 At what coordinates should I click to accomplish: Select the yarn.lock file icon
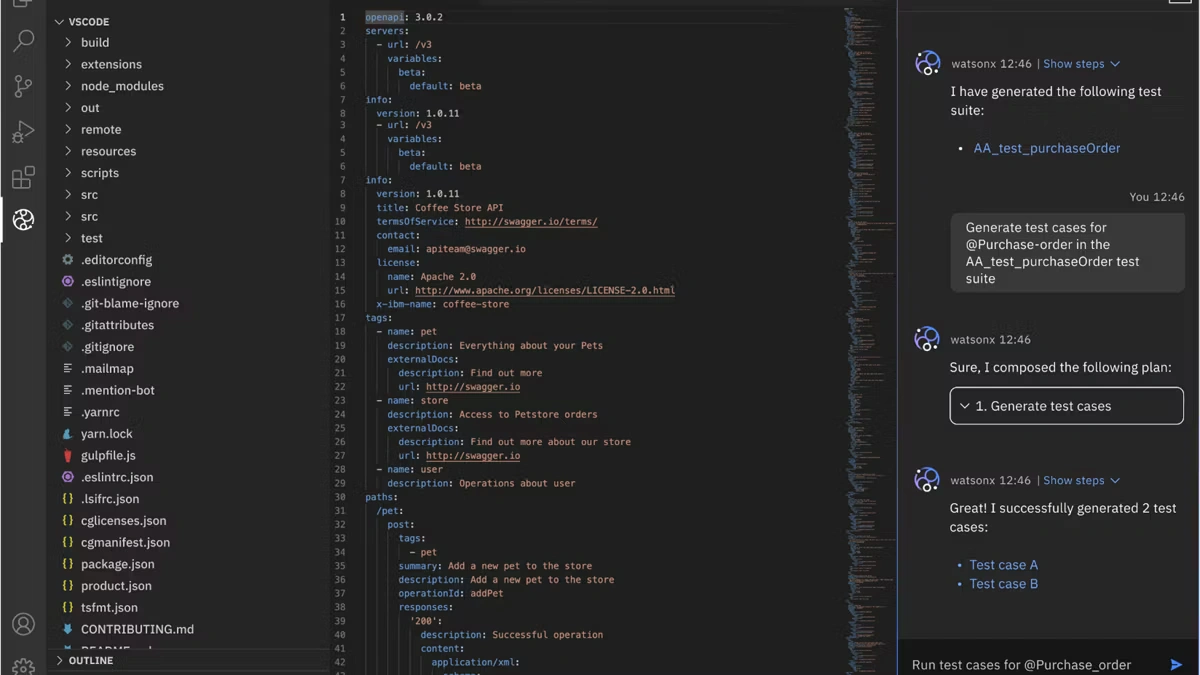(x=67, y=433)
